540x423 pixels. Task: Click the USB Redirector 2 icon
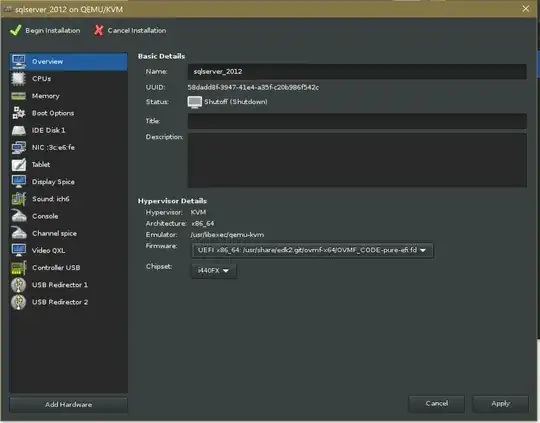[x=19, y=302]
